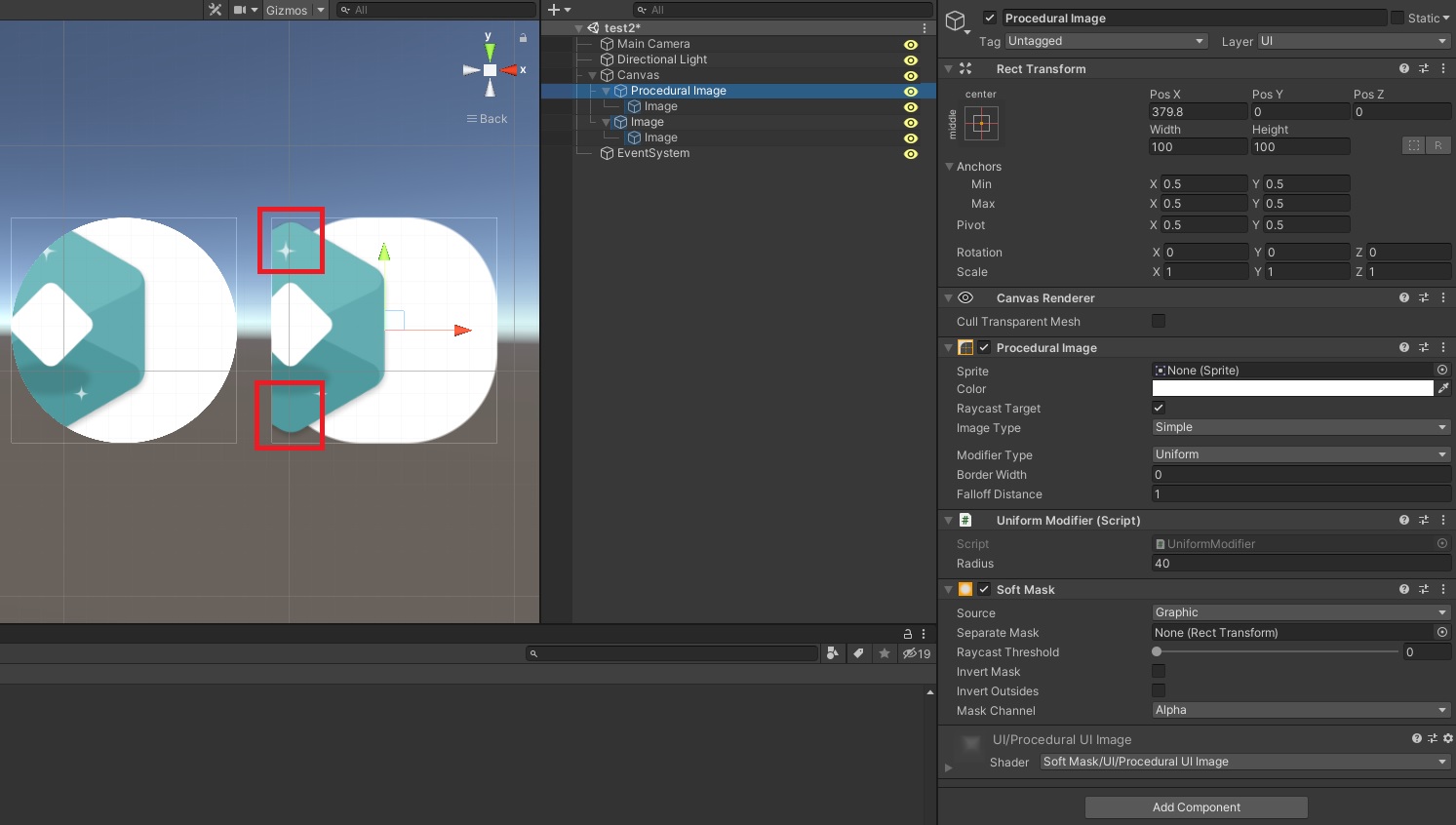Click the Radius input field showing 40
1456x825 pixels.
[x=1299, y=564]
